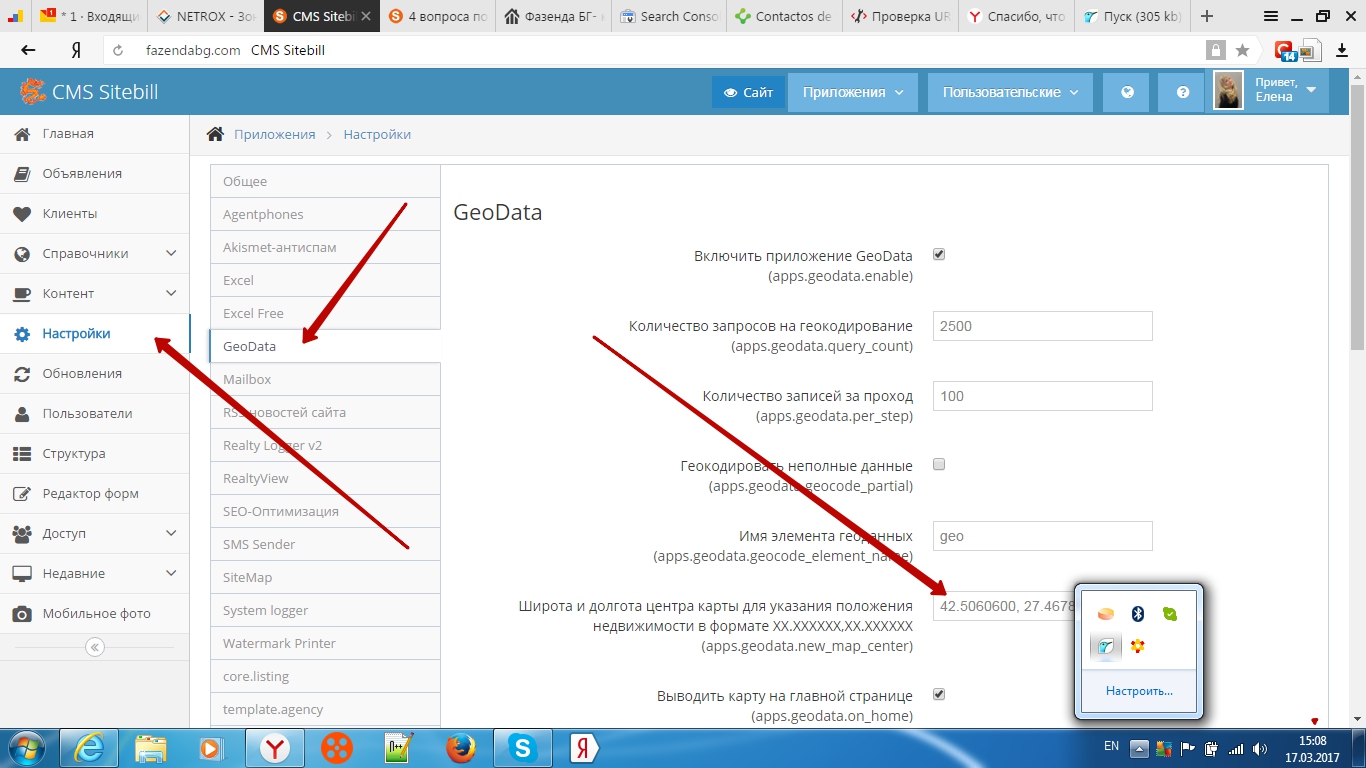Click the home icon in breadcrumb

[214, 134]
